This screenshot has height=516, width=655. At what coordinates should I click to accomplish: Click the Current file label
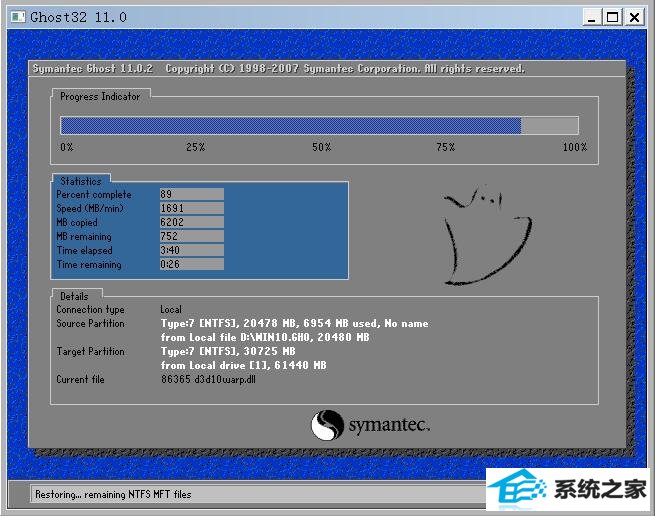[80, 379]
